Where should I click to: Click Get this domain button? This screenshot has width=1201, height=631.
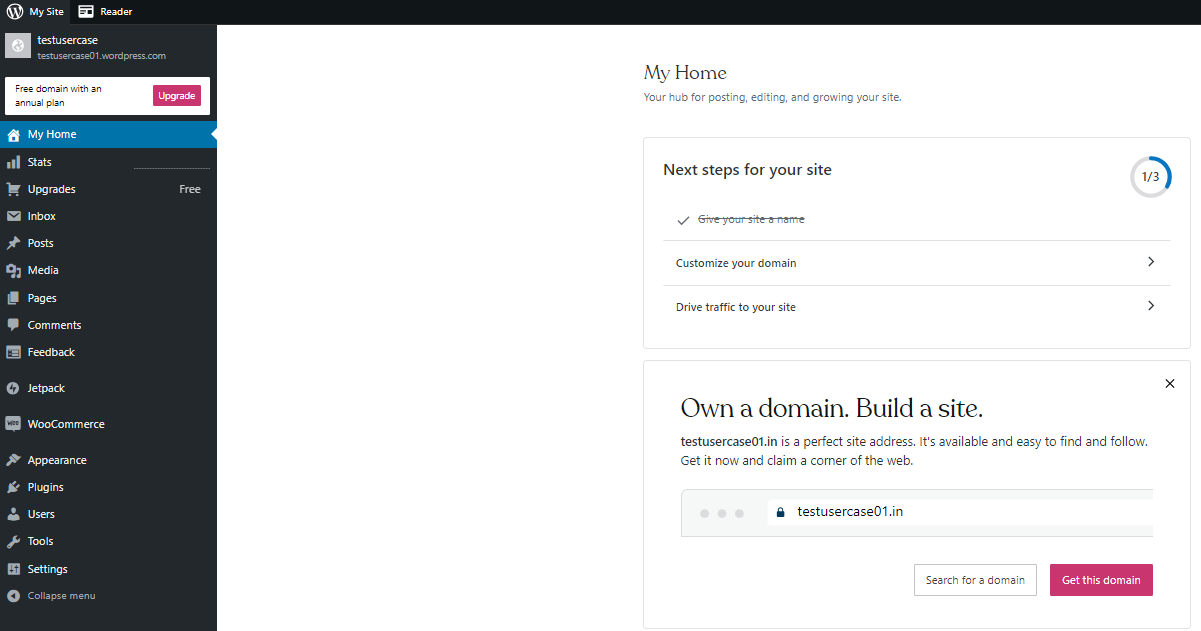1101,580
